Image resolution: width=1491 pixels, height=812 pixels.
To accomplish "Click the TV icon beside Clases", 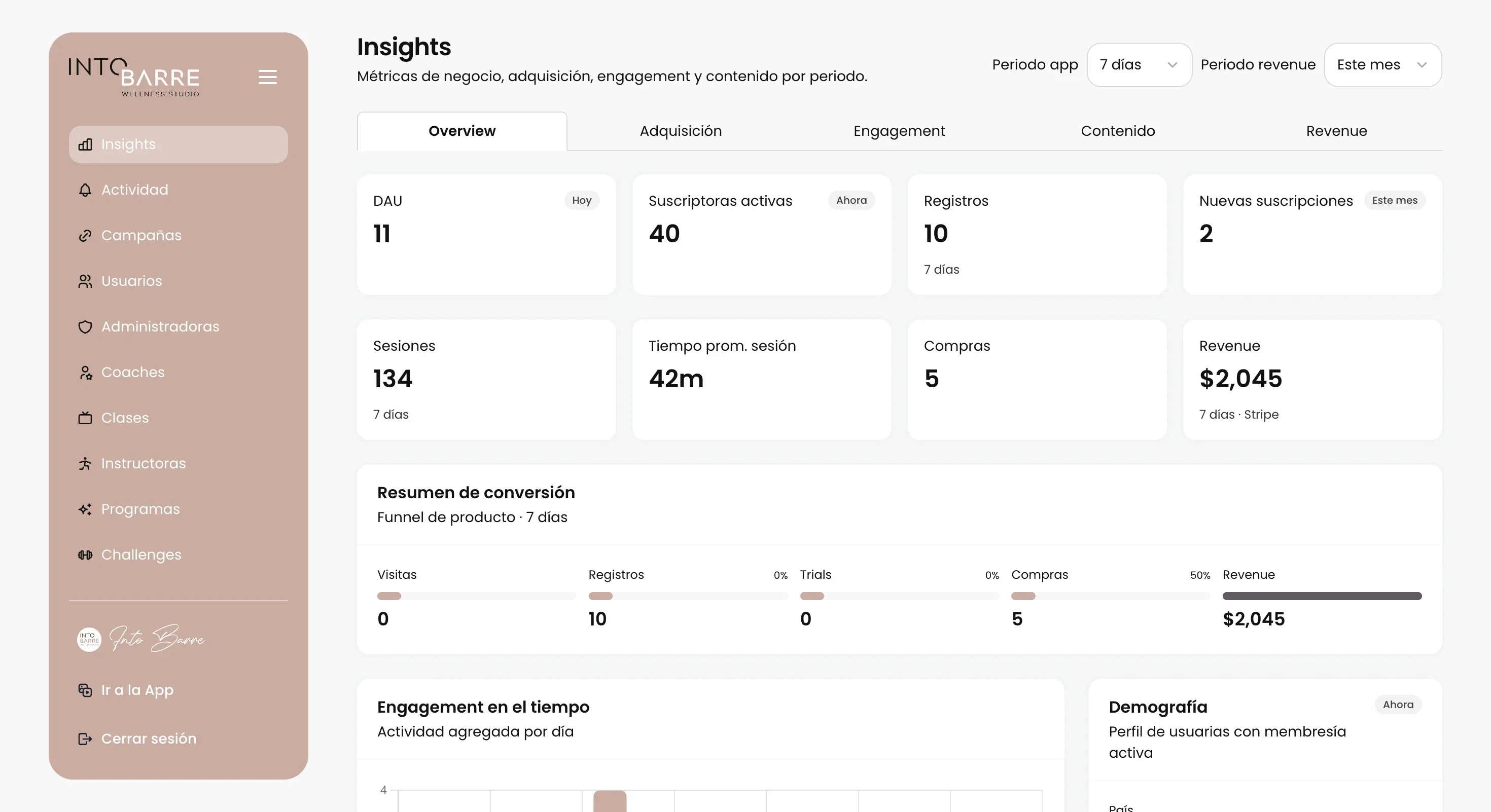I will click(x=85, y=418).
